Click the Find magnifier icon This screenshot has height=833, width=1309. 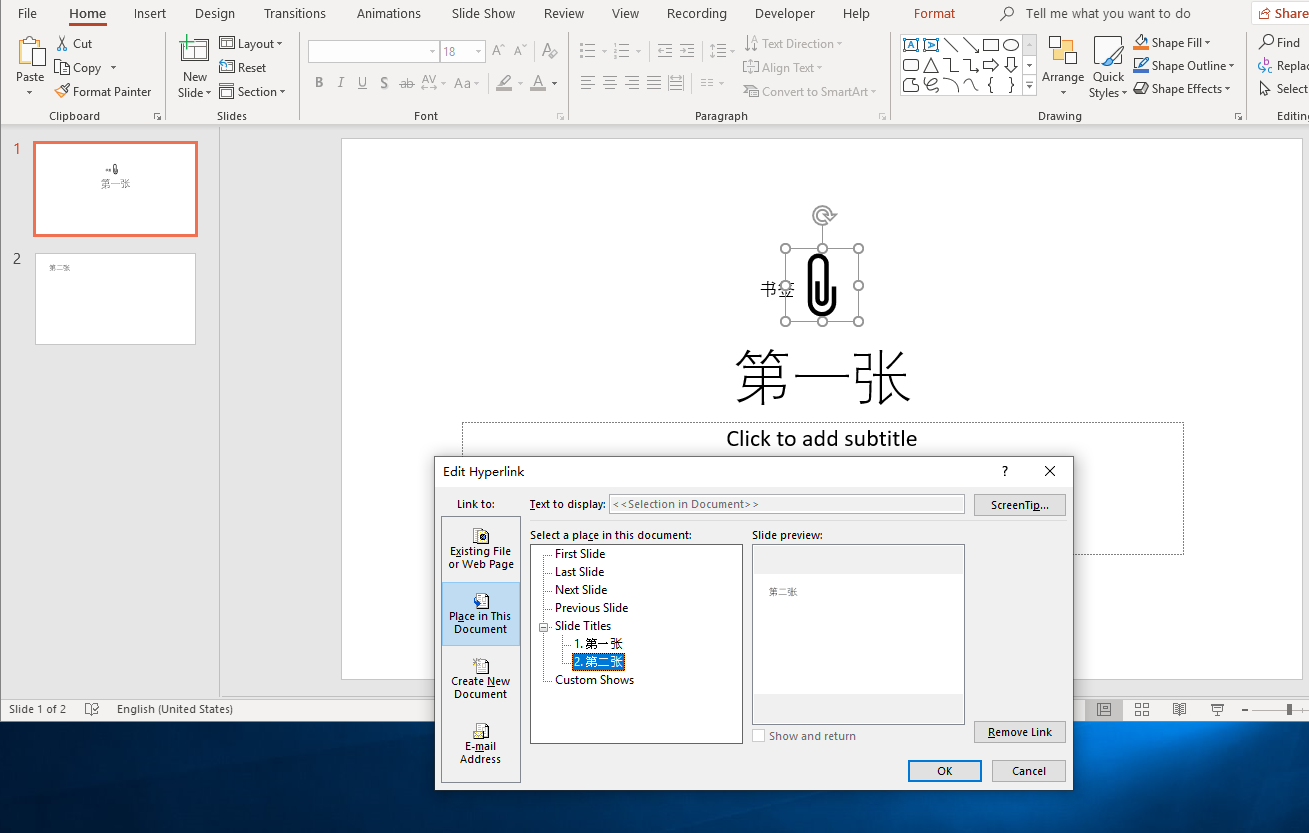[1266, 42]
